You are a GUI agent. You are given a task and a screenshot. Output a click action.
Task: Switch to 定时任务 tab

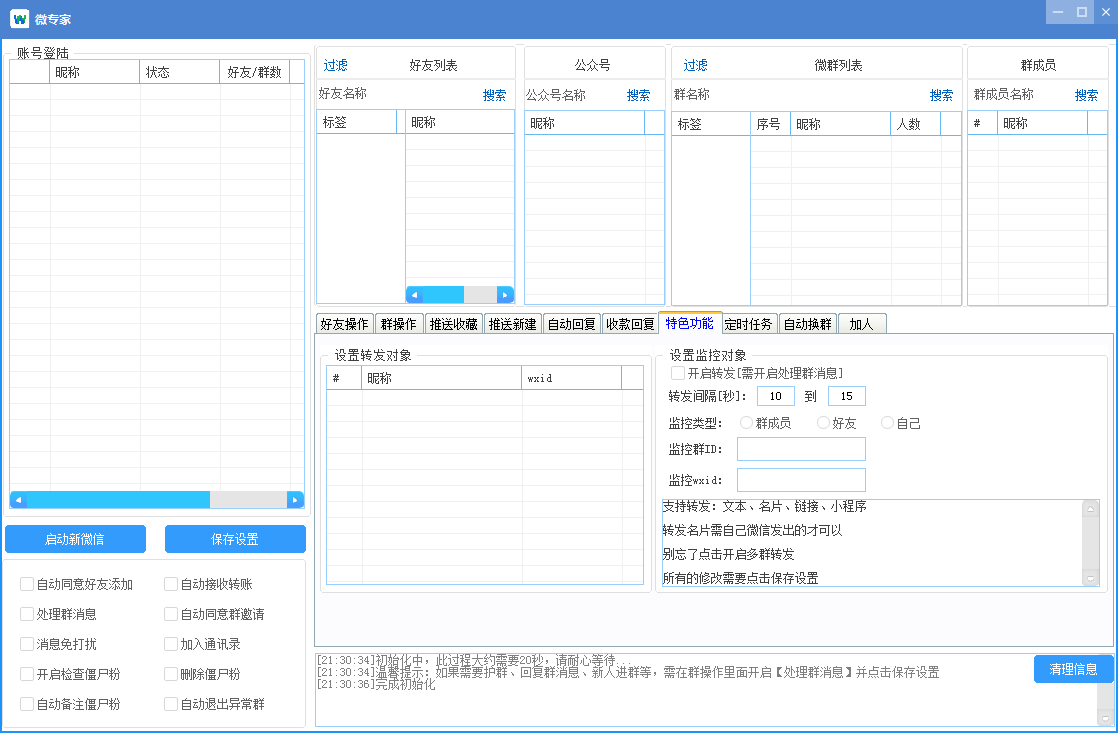click(x=748, y=324)
